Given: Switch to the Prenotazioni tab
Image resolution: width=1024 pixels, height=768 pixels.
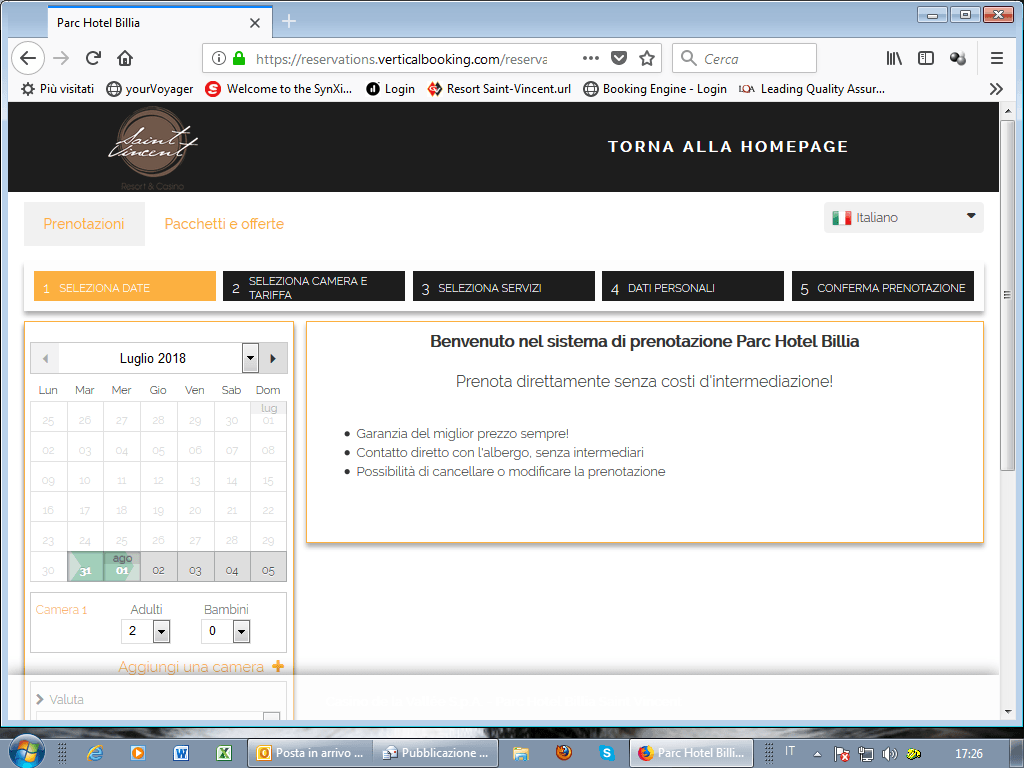Looking at the screenshot, I should (84, 224).
